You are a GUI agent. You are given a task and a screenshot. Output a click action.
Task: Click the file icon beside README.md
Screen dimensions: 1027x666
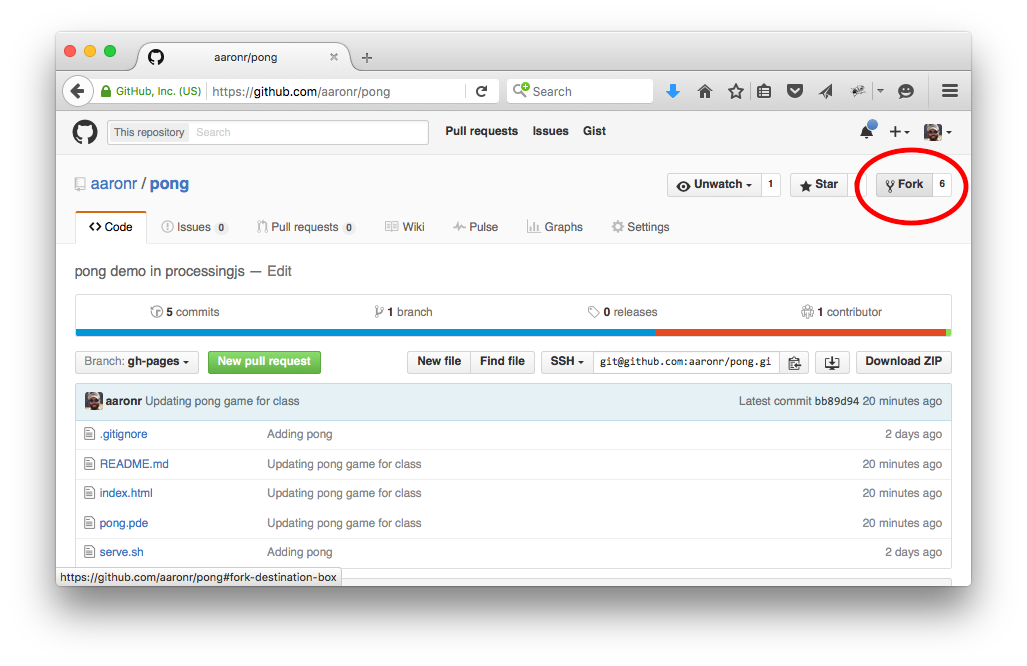point(90,464)
